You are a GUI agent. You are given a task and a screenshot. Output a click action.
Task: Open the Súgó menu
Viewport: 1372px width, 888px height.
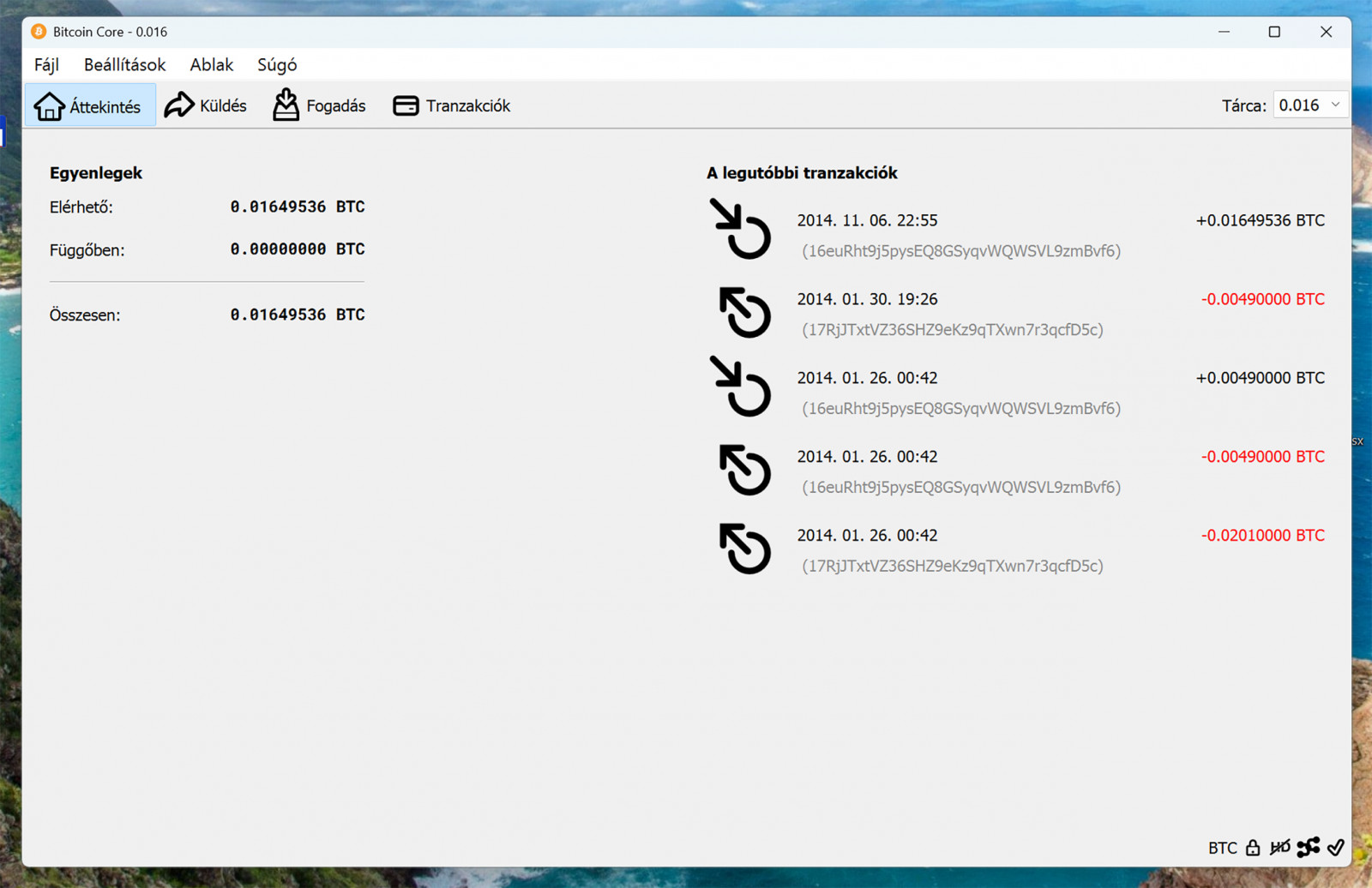click(x=277, y=65)
